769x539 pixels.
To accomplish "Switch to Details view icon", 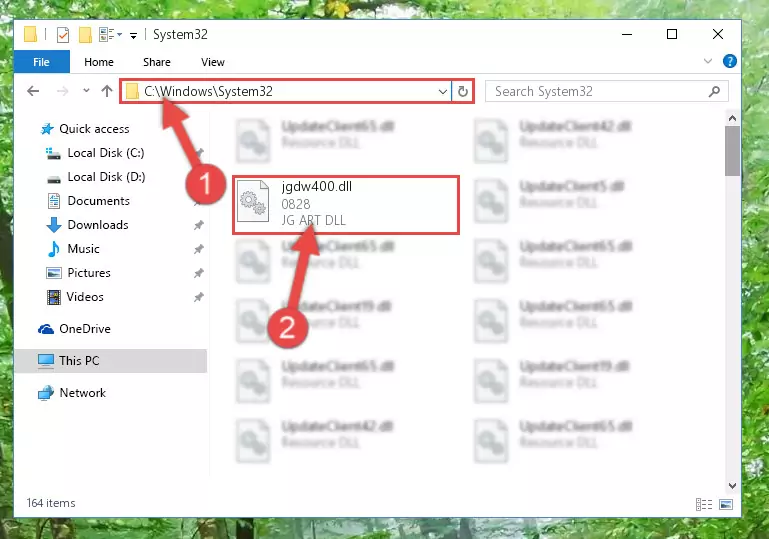I will click(704, 504).
